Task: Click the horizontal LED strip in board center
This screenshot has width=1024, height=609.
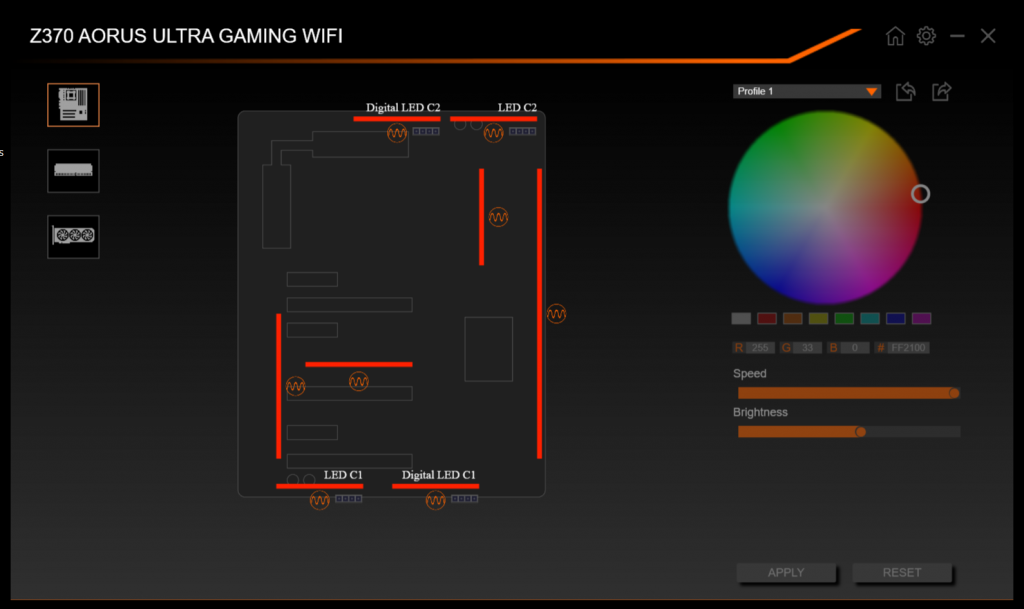Action: click(x=359, y=364)
